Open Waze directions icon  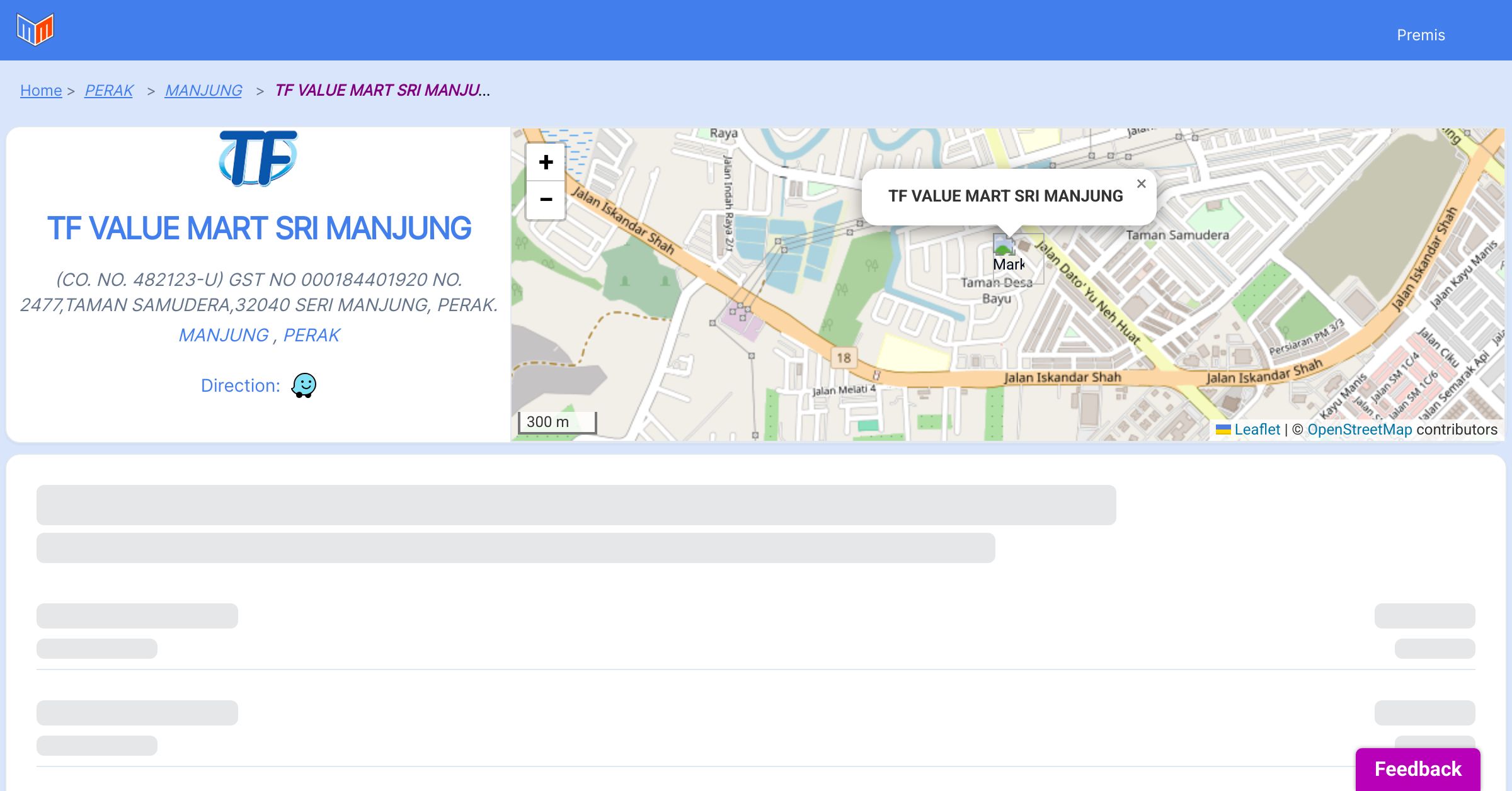304,385
